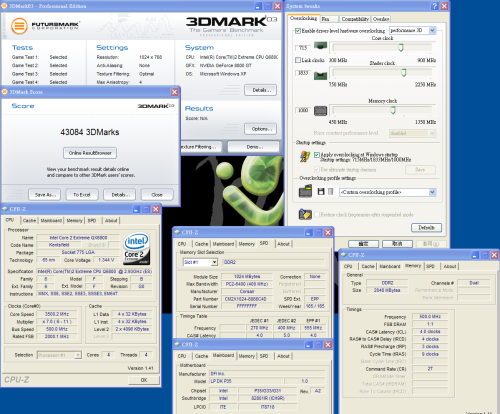Click the 3DMark Score dialog title icon
The height and width of the screenshot is (414, 500).
pos(5,92)
